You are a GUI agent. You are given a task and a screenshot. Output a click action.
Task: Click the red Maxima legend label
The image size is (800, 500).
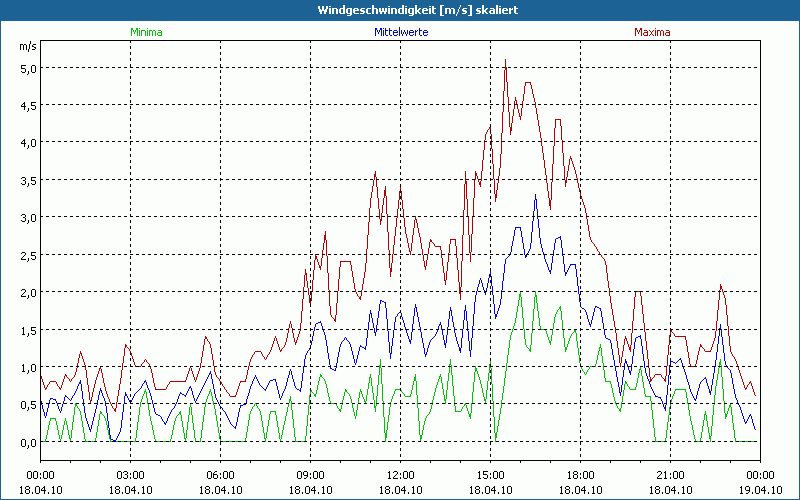pos(652,32)
